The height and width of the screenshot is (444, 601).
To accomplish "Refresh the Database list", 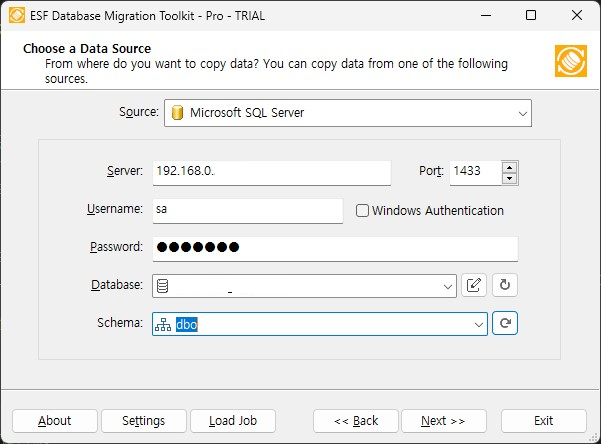I will [x=505, y=285].
